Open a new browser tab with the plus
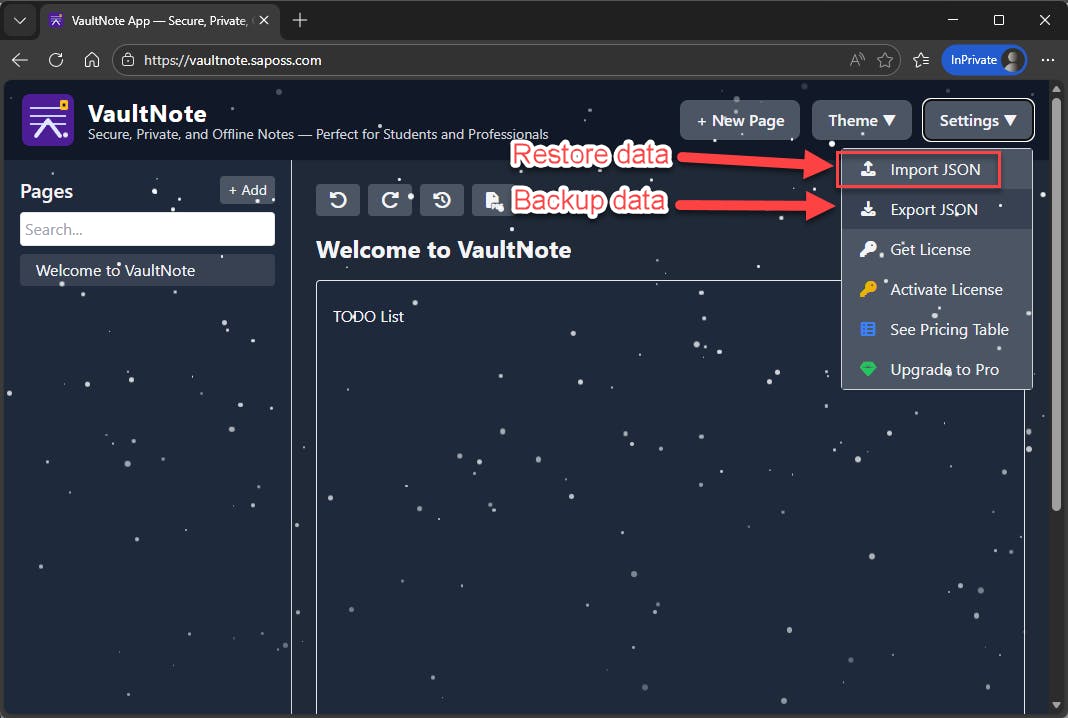 (300, 20)
